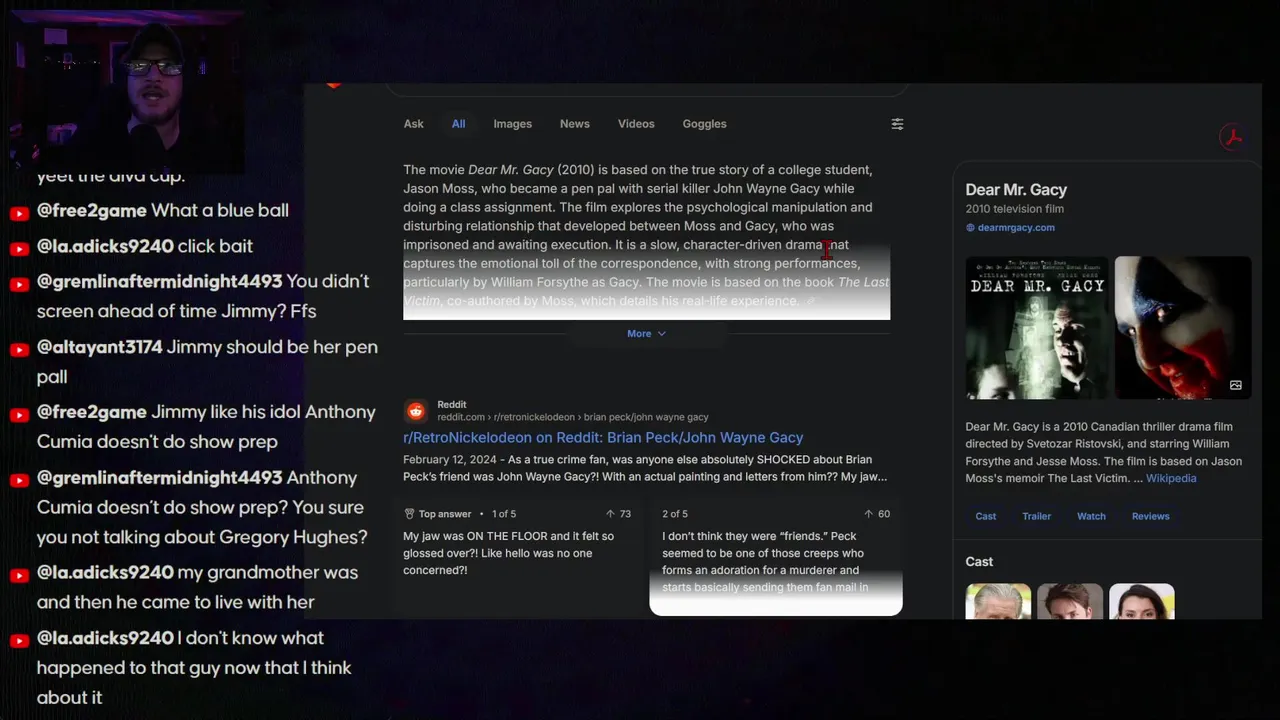Expand the summary with More chevron
Viewport: 1280px width, 720px height.
tap(646, 334)
